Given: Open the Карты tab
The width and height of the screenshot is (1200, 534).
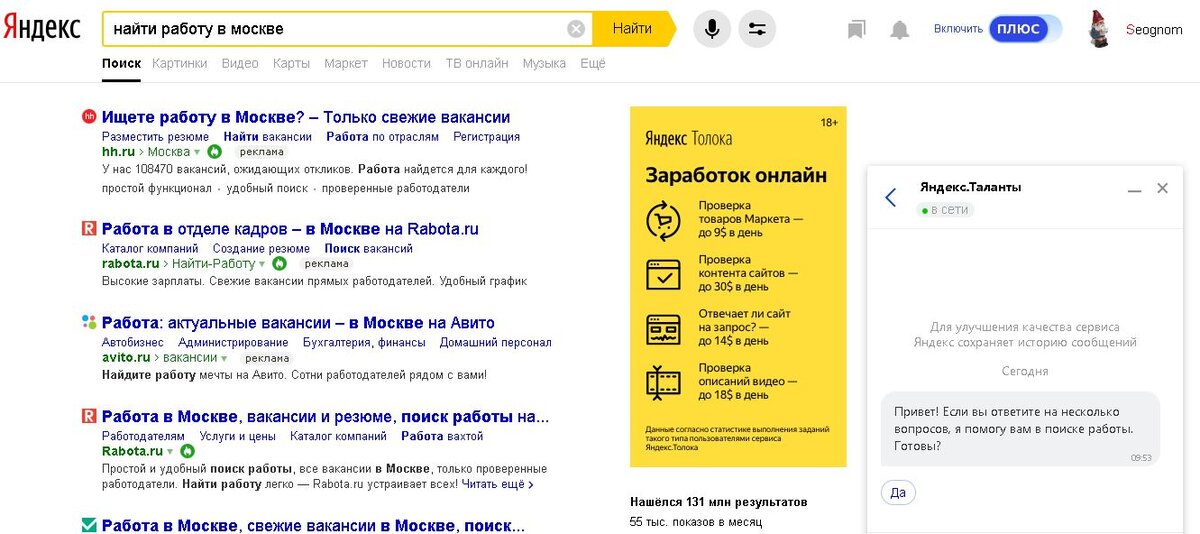Looking at the screenshot, I should coord(292,63).
